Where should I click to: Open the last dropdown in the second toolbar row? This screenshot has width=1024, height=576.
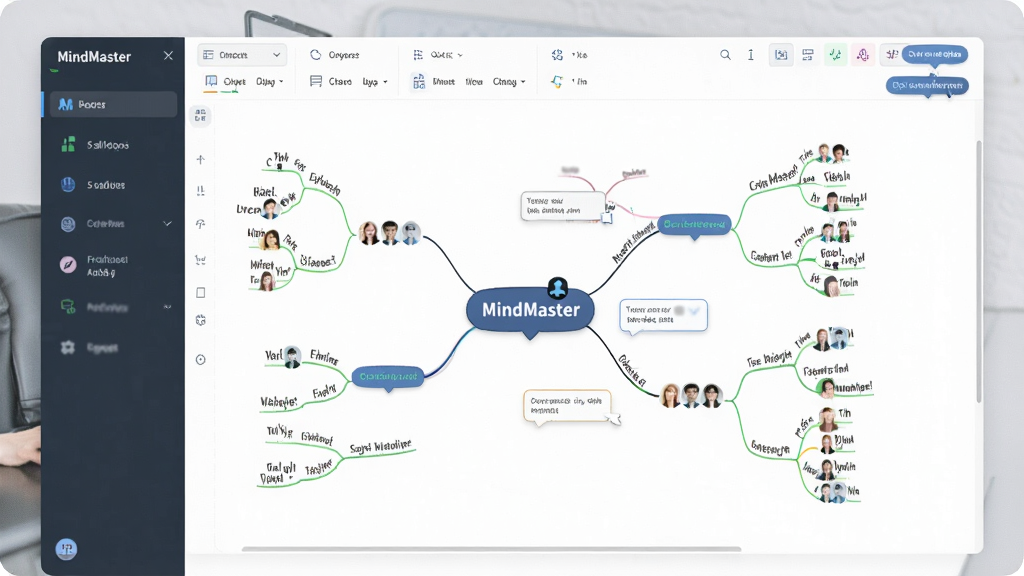(x=509, y=82)
